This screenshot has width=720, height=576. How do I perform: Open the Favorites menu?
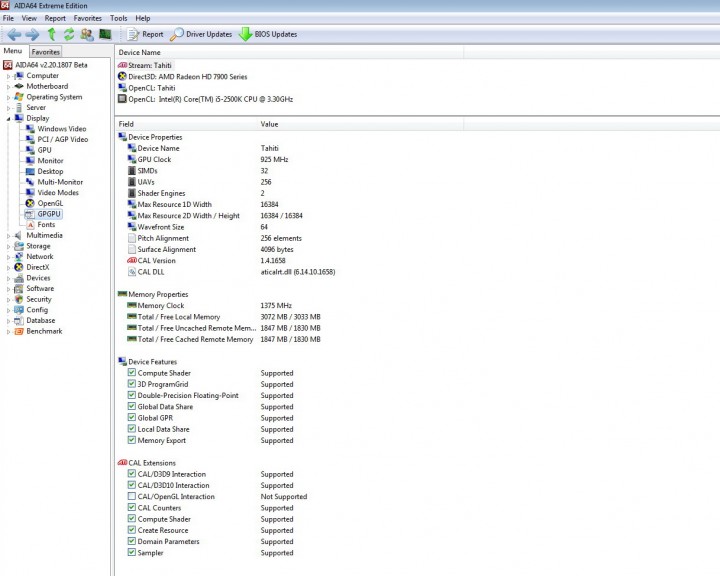(88, 18)
